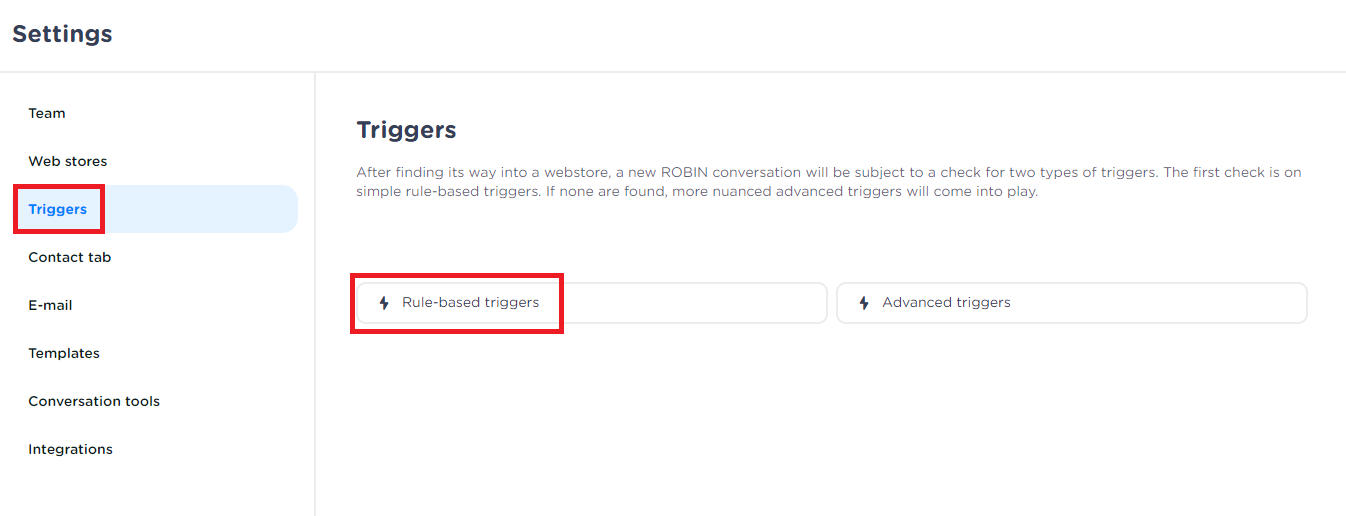Click the lightning icon for Rule-based triggers
Viewport: 1346px width, 516px height.
click(384, 303)
